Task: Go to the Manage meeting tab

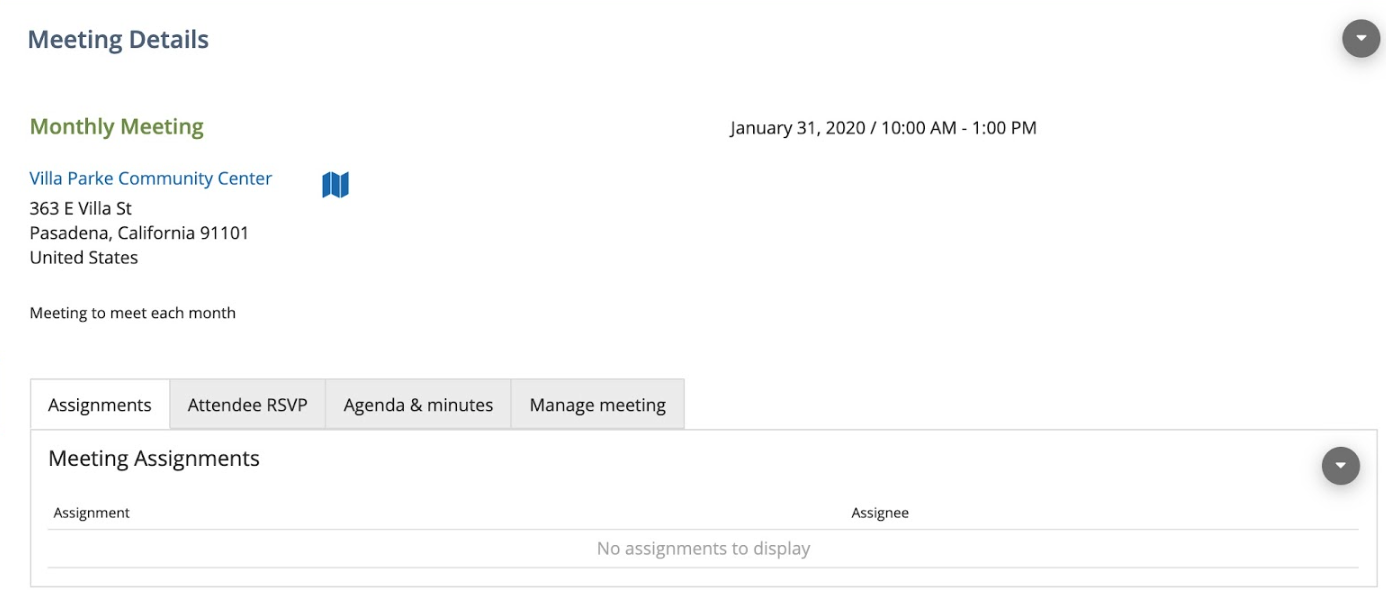Action: (597, 405)
